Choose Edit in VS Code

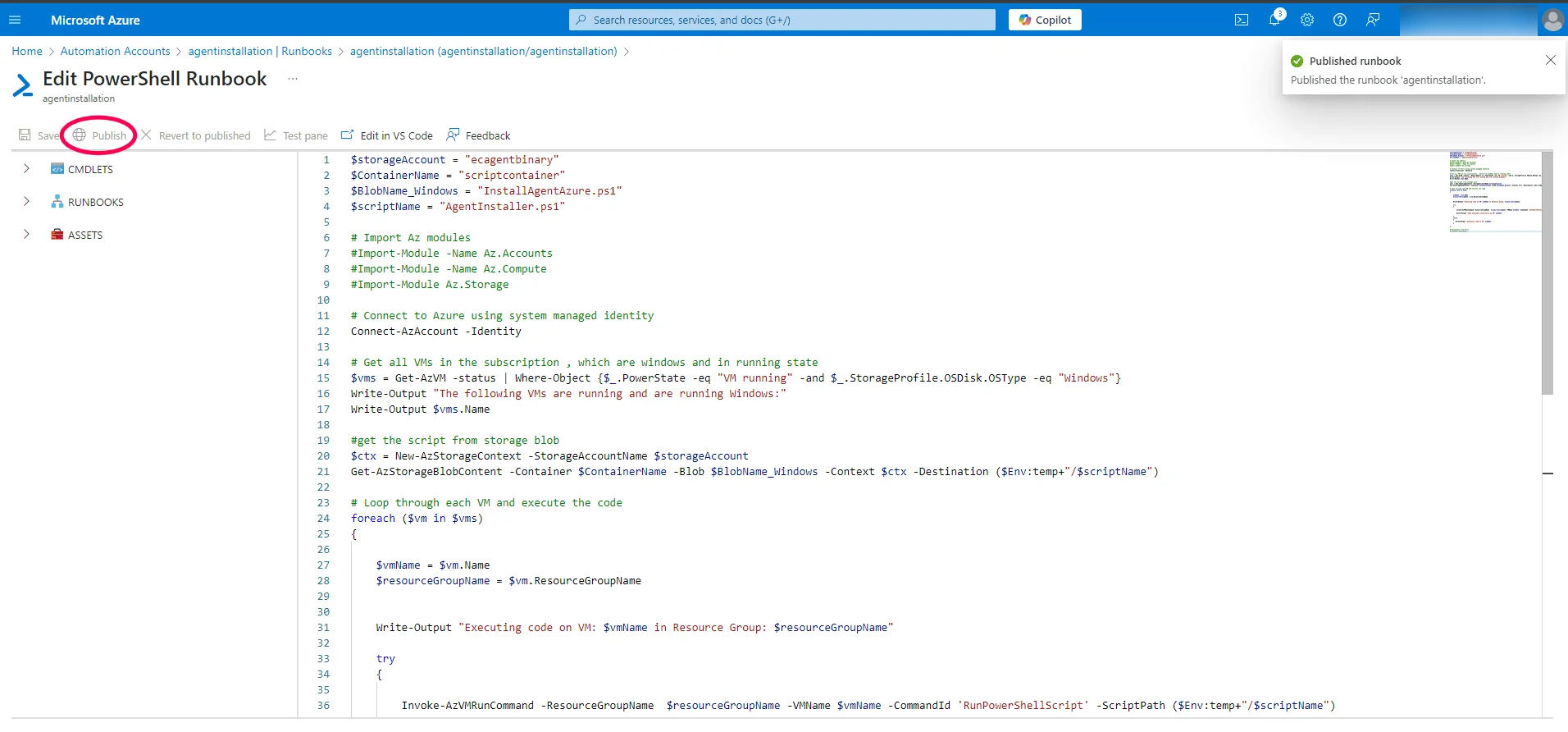(387, 135)
